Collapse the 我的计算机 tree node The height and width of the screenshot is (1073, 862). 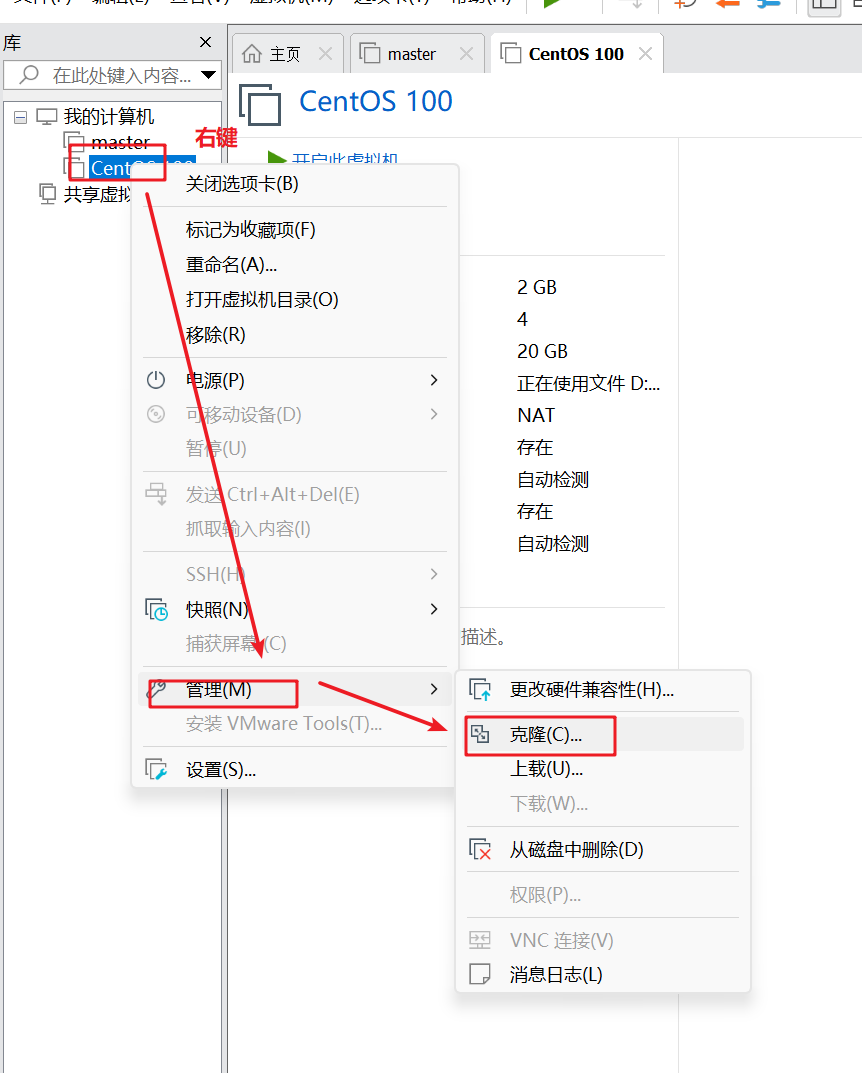coord(21,117)
